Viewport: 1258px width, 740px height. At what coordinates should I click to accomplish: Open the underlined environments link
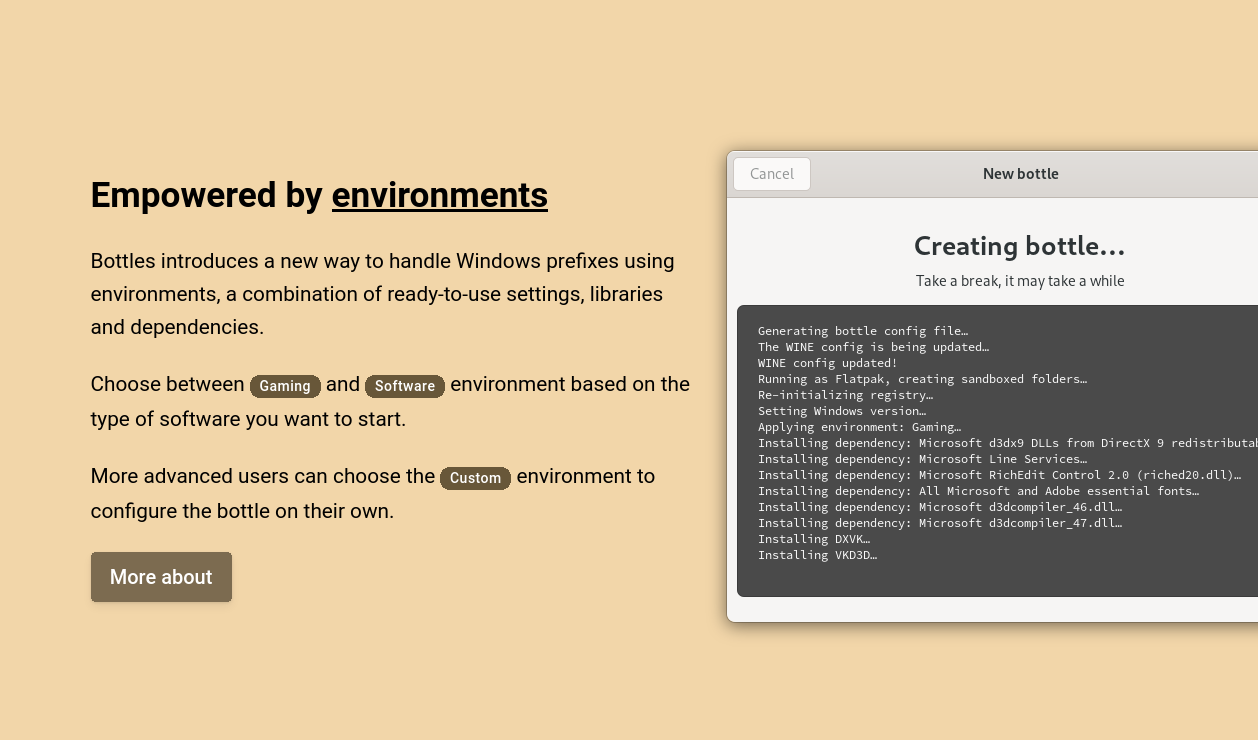coord(439,195)
